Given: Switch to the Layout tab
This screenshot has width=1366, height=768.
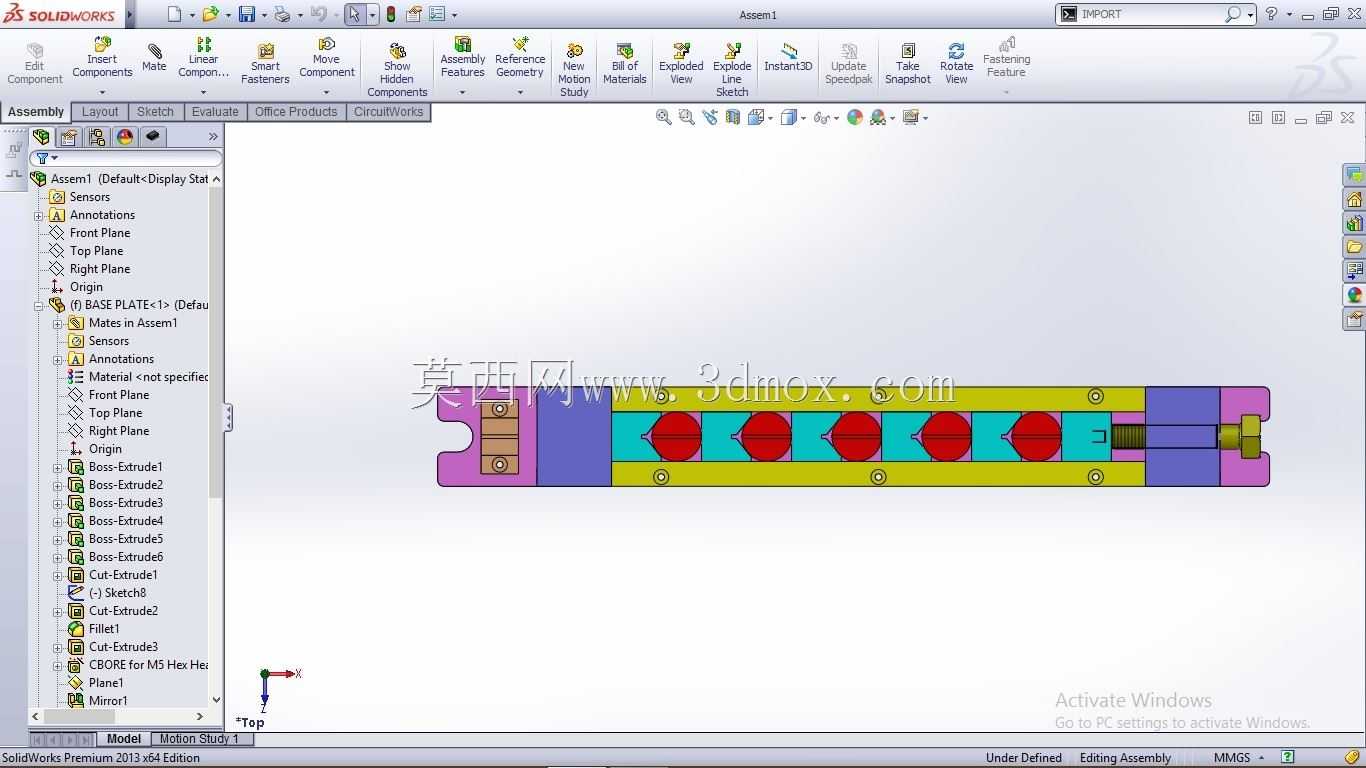Looking at the screenshot, I should click(x=100, y=112).
